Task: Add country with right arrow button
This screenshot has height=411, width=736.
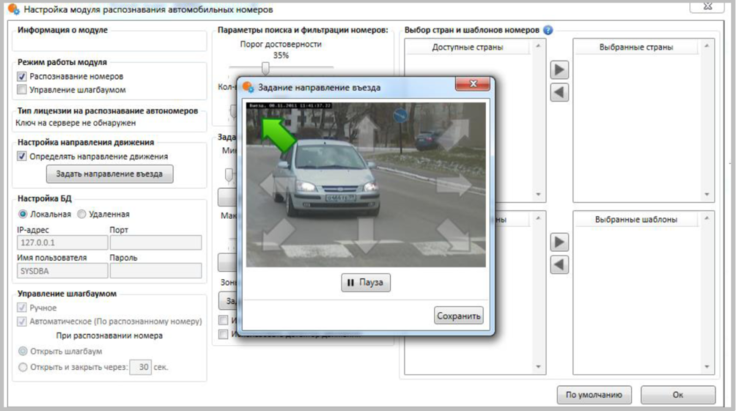Action: 559,70
